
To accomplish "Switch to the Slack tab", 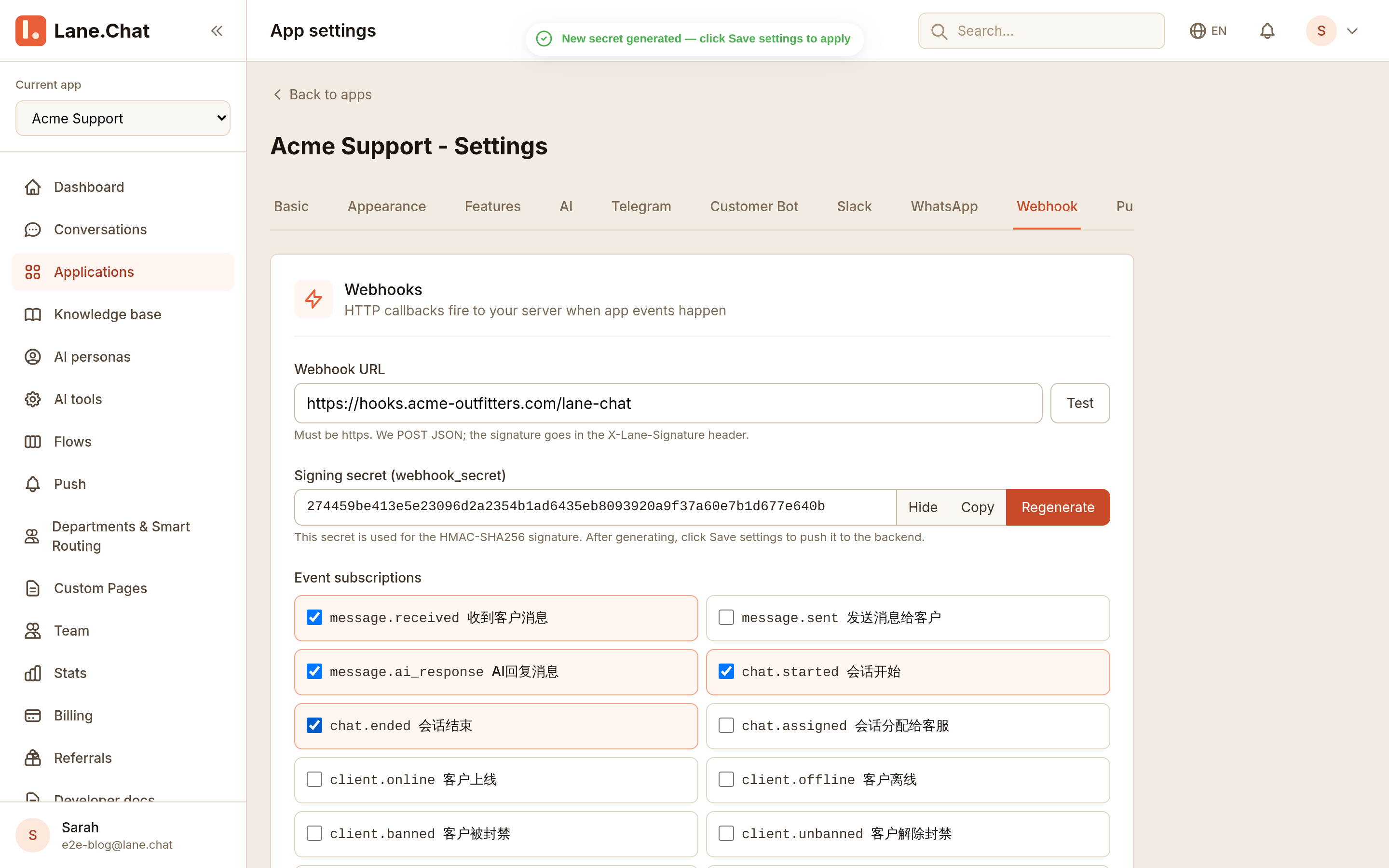I will pyautogui.click(x=854, y=207).
